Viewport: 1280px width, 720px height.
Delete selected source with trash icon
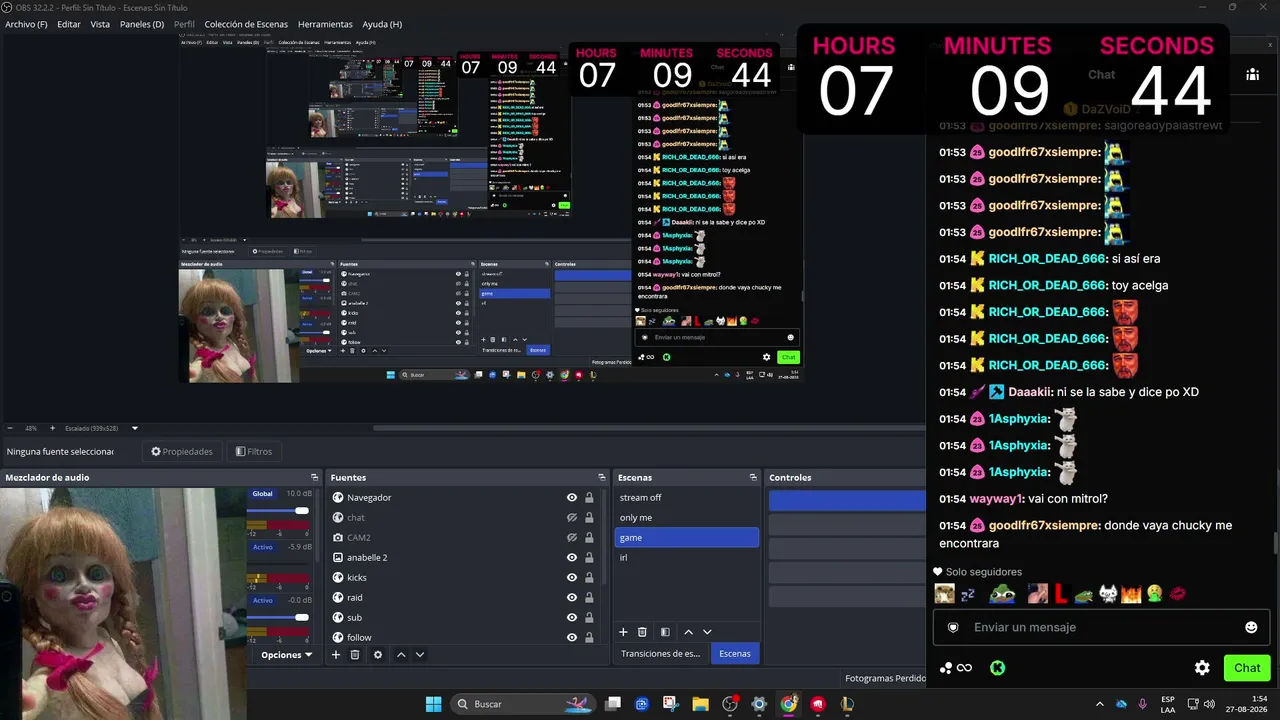point(354,655)
